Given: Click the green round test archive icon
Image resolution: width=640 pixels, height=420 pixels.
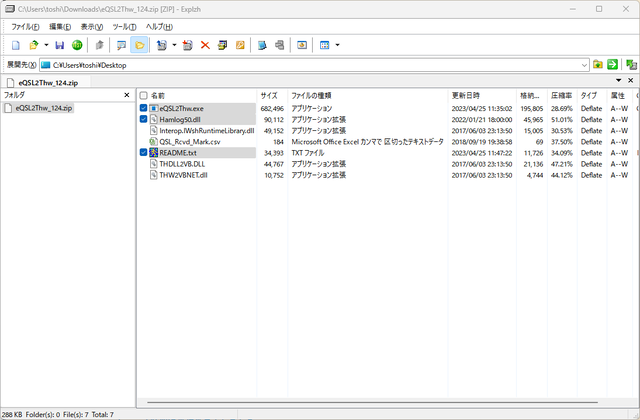Looking at the screenshot, I should click(x=77, y=45).
